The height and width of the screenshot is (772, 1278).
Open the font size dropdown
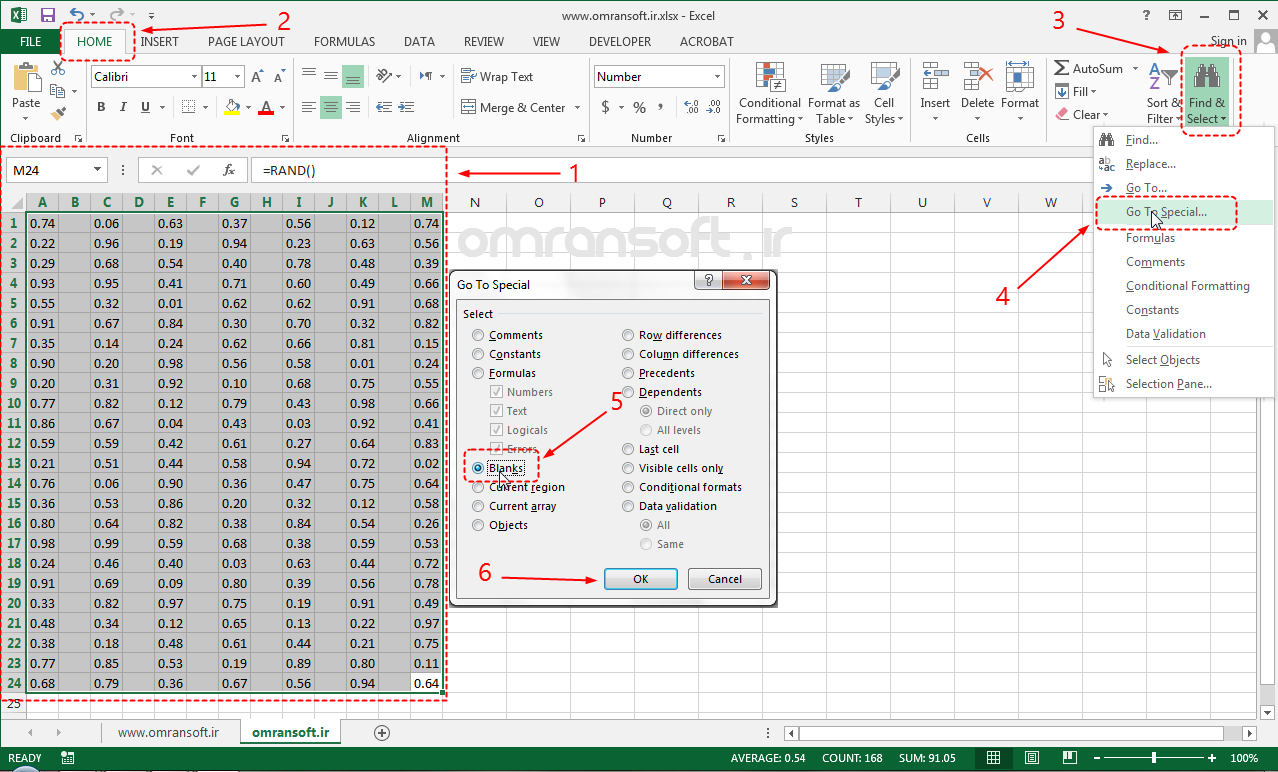click(237, 77)
